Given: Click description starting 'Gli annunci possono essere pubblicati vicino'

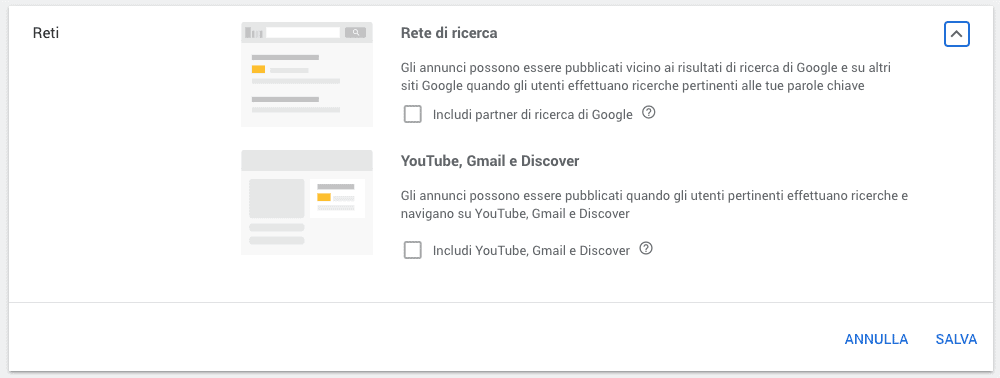Looking at the screenshot, I should tap(646, 77).
